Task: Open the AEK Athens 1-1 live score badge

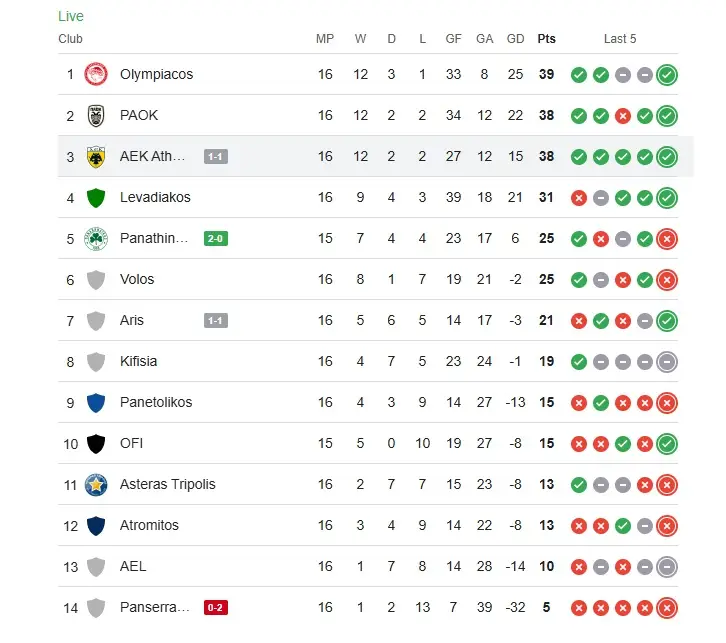Action: [x=215, y=156]
